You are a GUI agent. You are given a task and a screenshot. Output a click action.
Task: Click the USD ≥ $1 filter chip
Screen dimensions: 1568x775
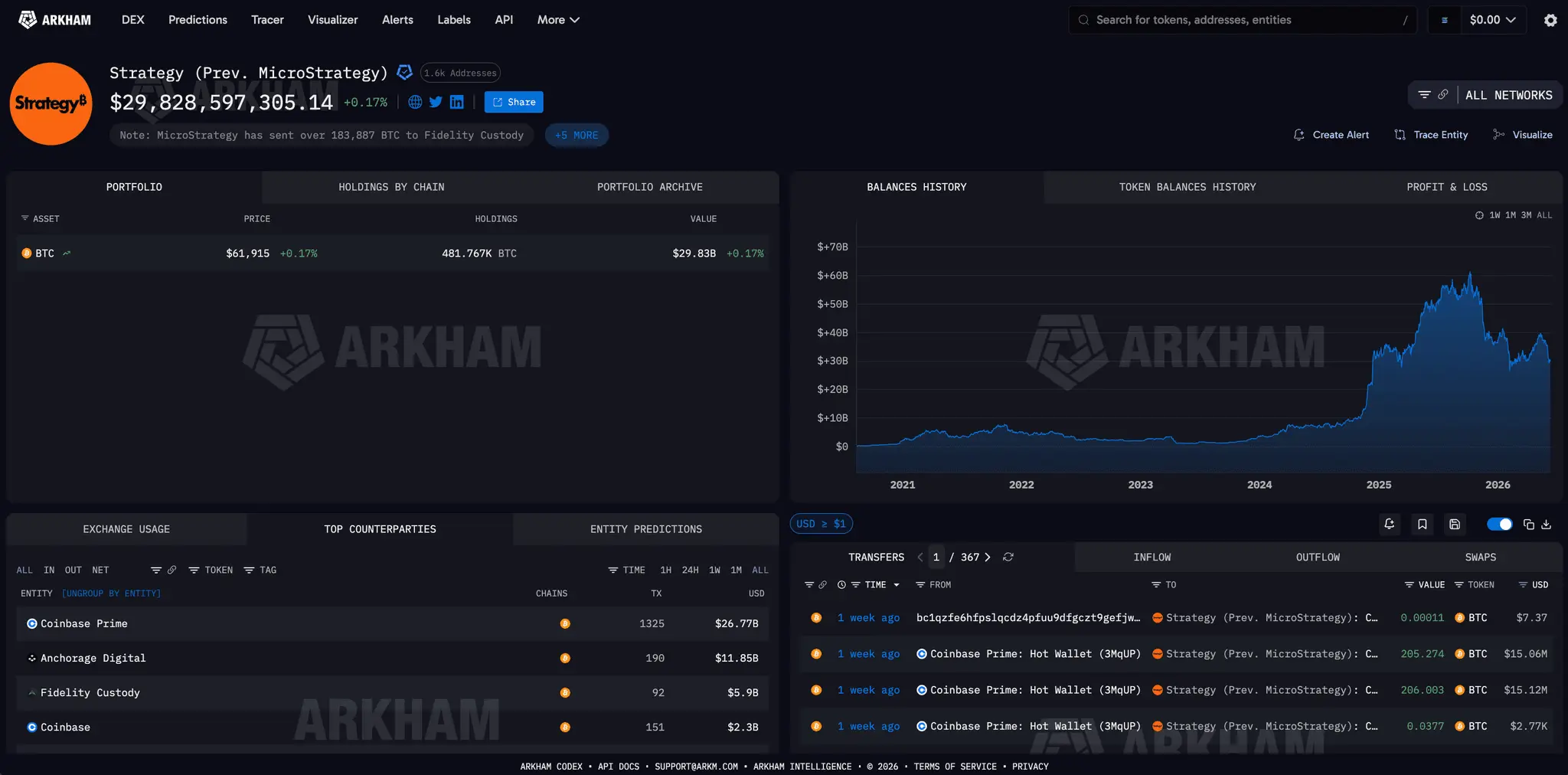pos(821,524)
